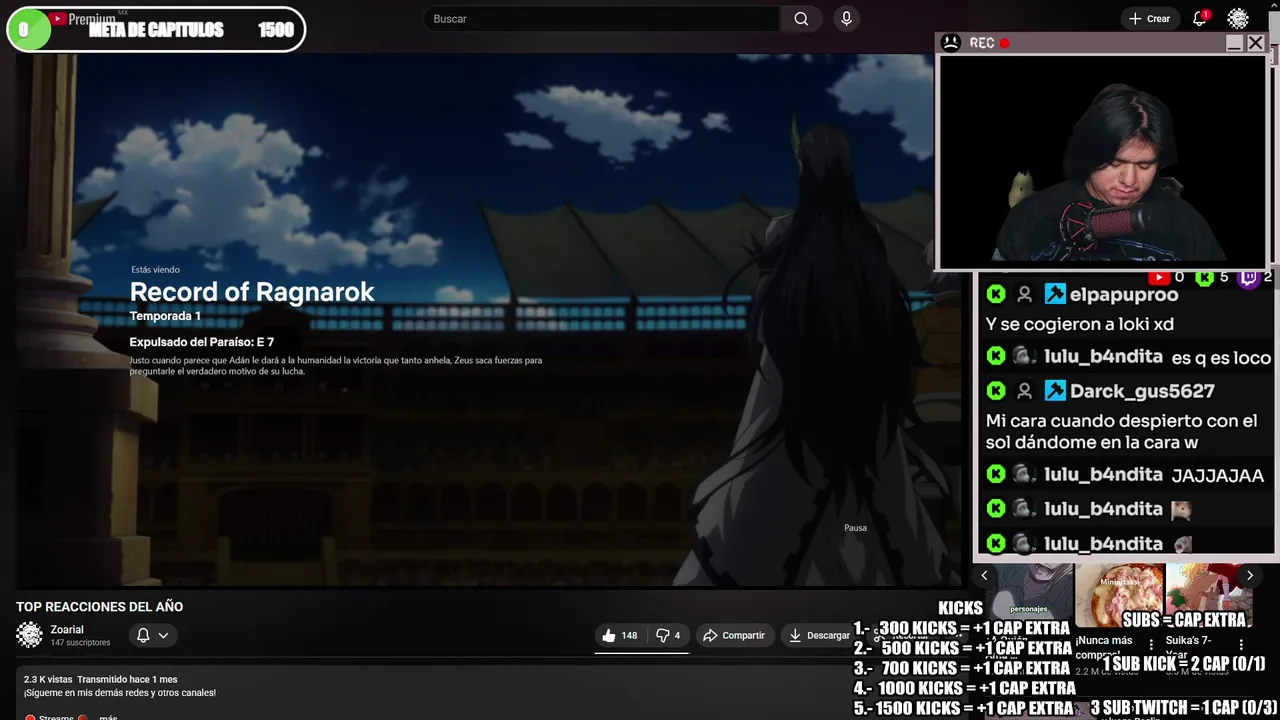This screenshot has width=1280, height=720.
Task: Click the sad face icon beside REC
Action: (951, 42)
